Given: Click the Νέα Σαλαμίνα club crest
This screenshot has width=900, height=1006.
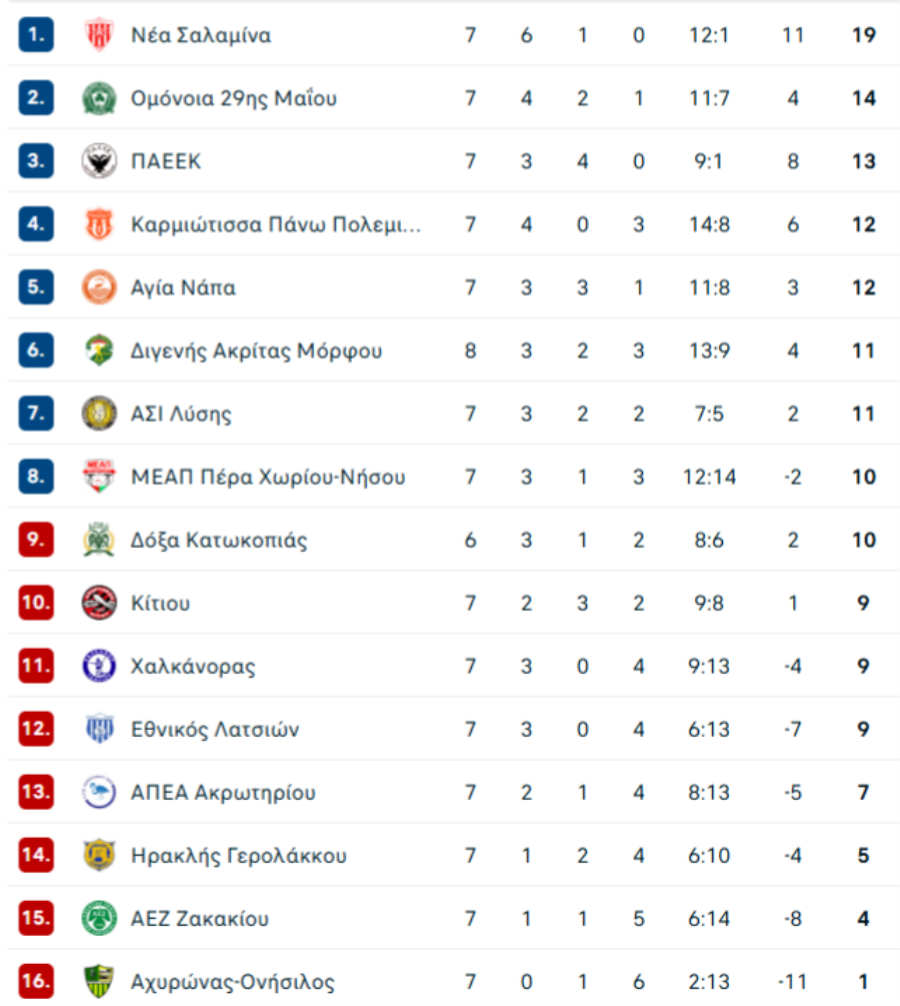Looking at the screenshot, I should (99, 36).
